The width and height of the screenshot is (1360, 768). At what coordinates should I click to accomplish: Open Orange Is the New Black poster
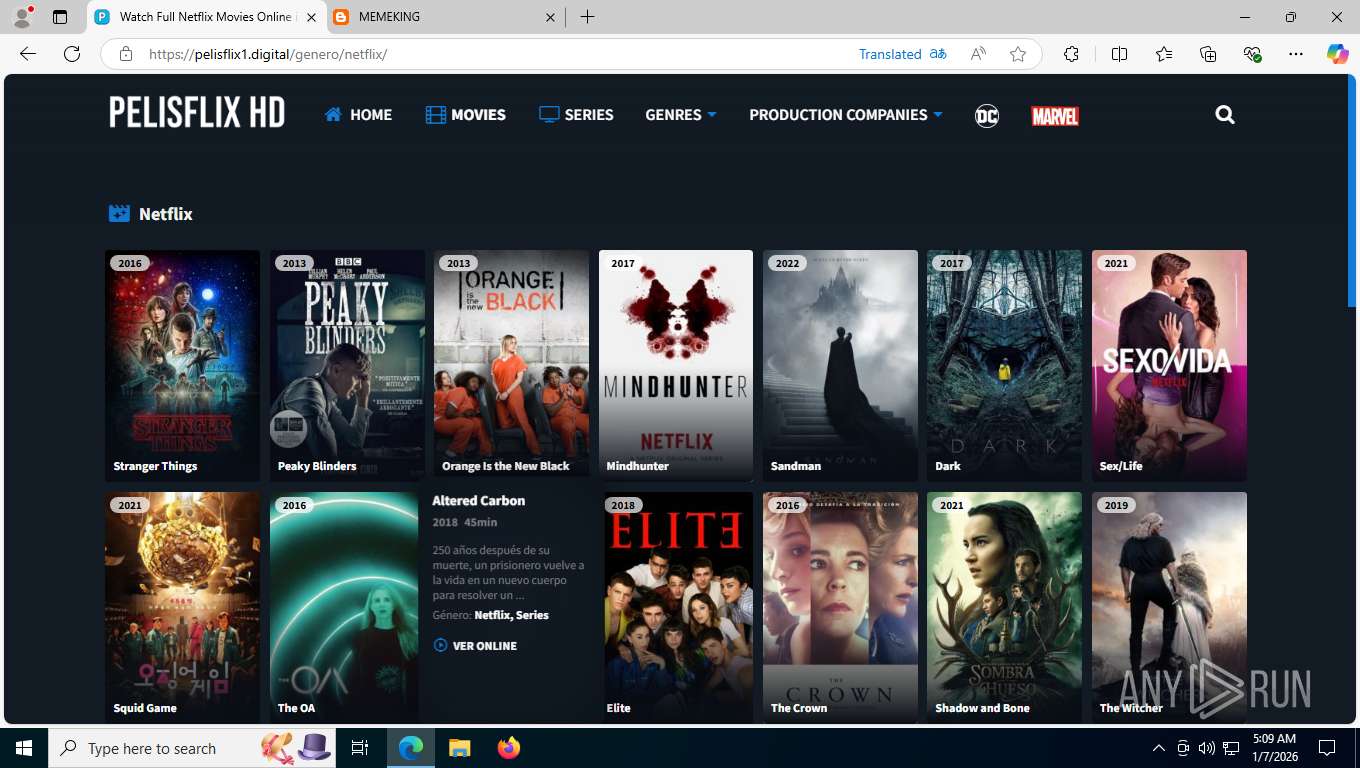pyautogui.click(x=511, y=365)
